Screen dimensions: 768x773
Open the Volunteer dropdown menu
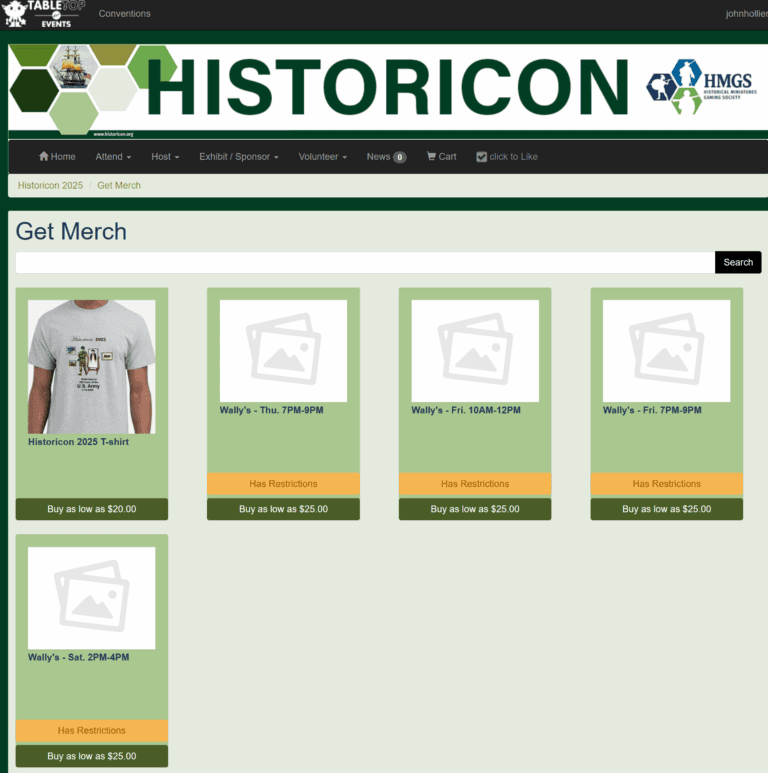coord(322,157)
